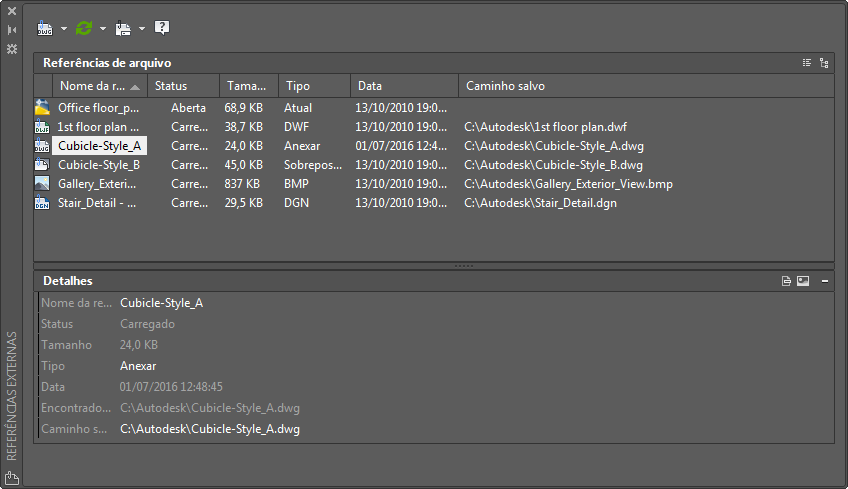Screen dimensions: 848x489
Task: Click the Change Path toolbar icon
Action: (x=123, y=28)
